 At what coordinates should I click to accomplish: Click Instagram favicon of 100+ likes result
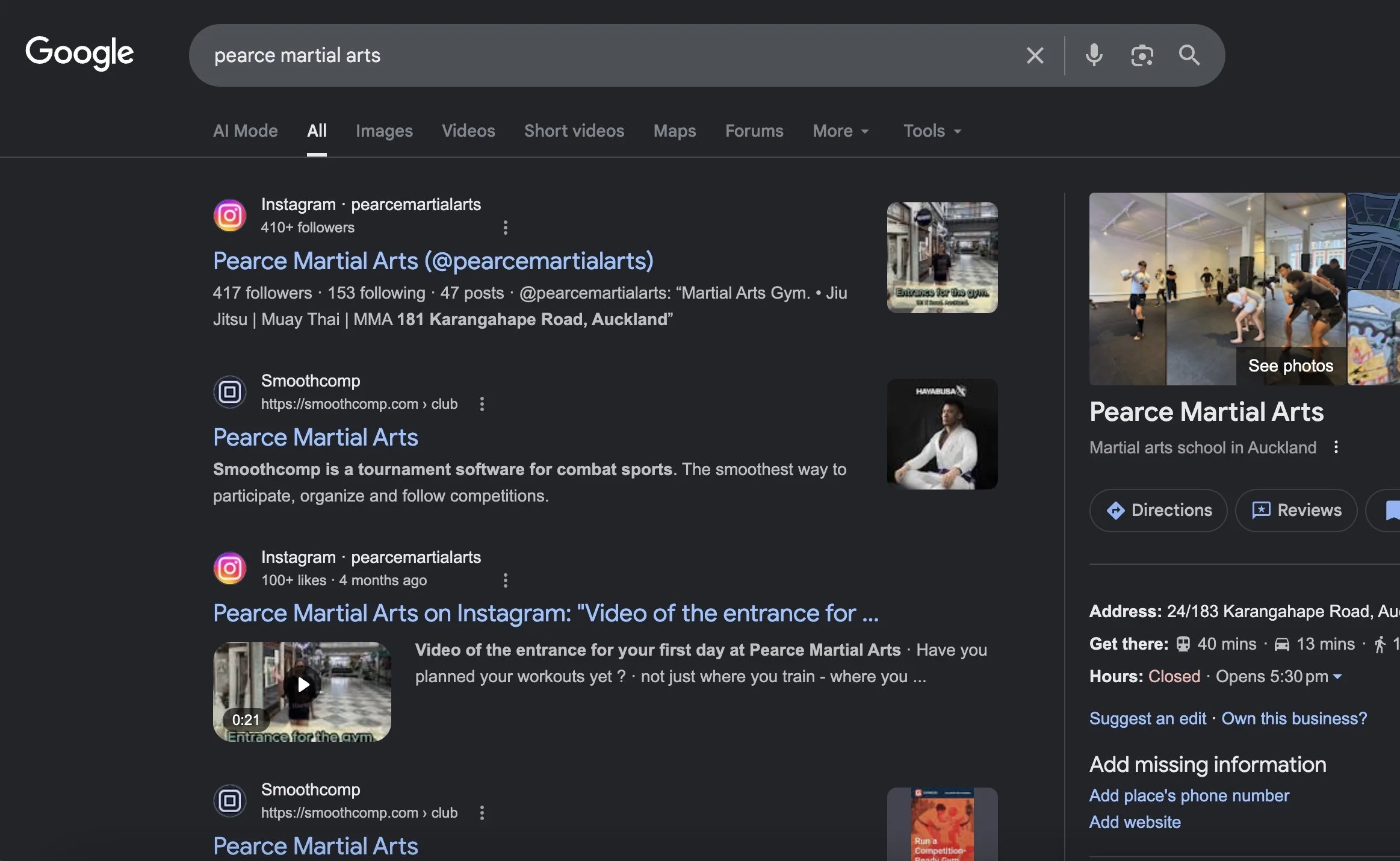230,568
